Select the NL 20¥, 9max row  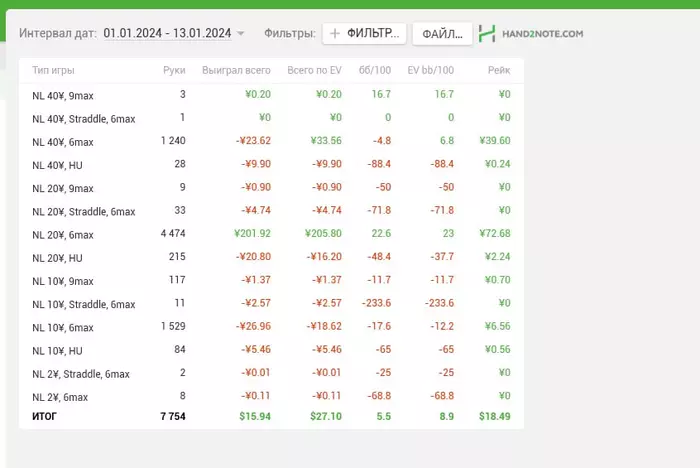click(x=271, y=188)
